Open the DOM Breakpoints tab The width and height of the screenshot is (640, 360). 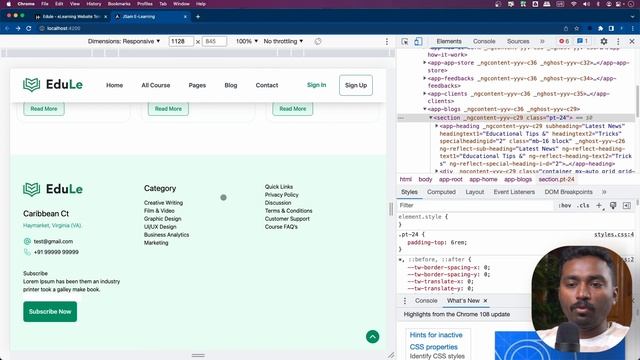568,192
